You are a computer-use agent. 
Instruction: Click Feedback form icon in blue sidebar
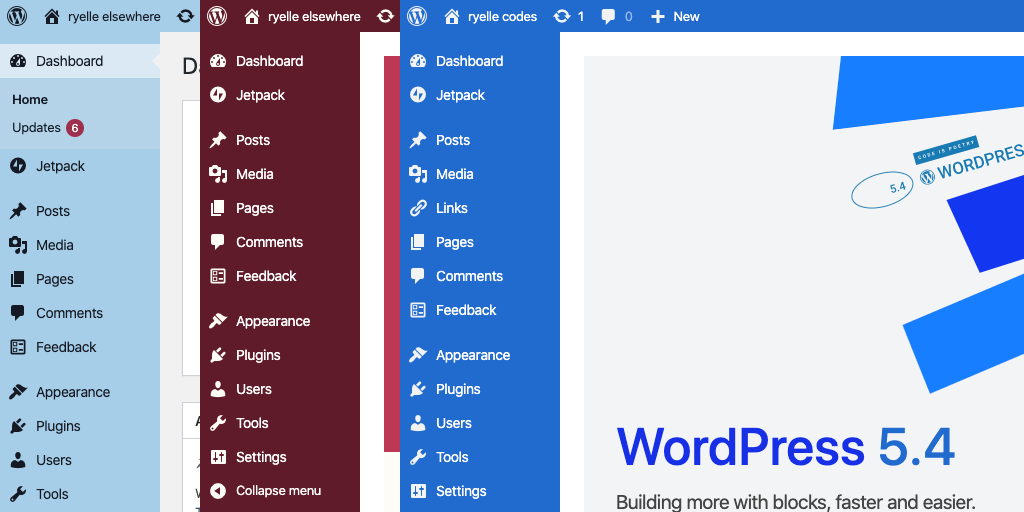point(418,310)
